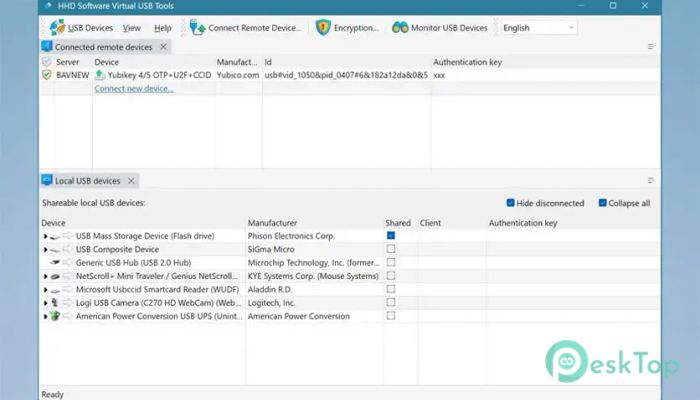
Task: Expand USB Composite Device row
Action: (45, 250)
